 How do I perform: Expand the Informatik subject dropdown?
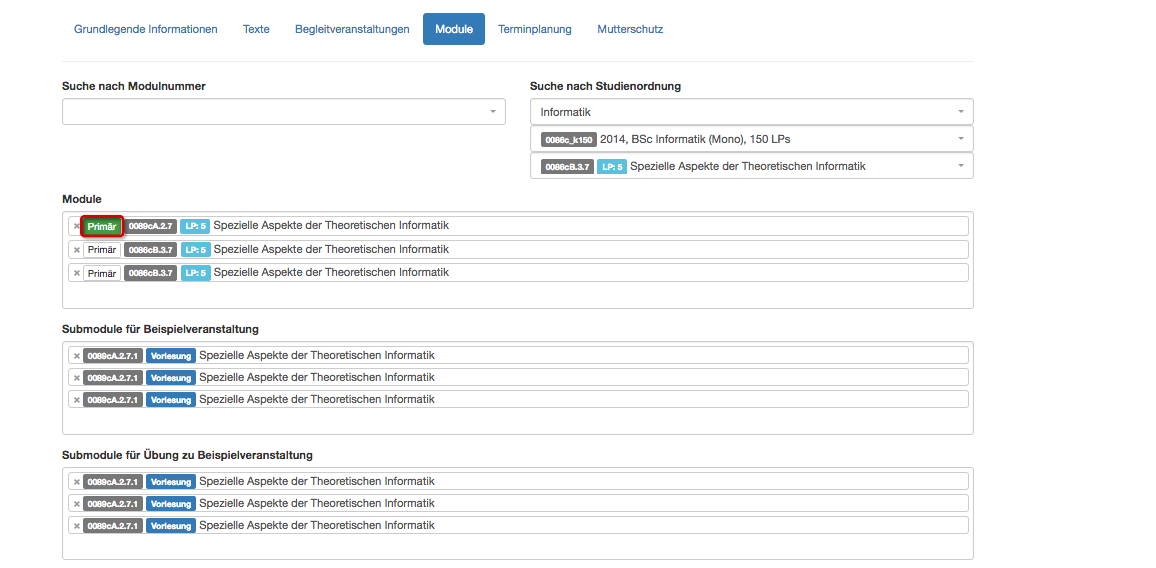[x=751, y=112]
